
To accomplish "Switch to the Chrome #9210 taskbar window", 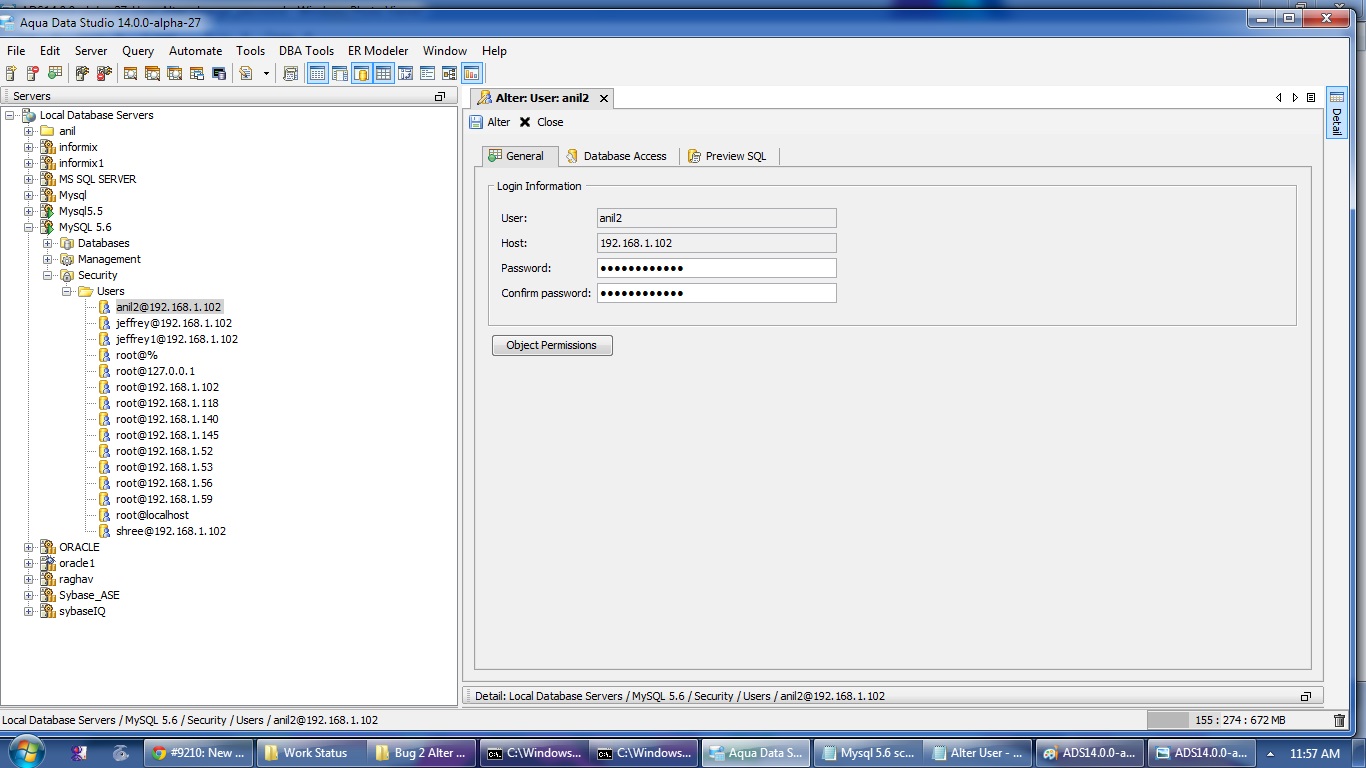I will (198, 753).
